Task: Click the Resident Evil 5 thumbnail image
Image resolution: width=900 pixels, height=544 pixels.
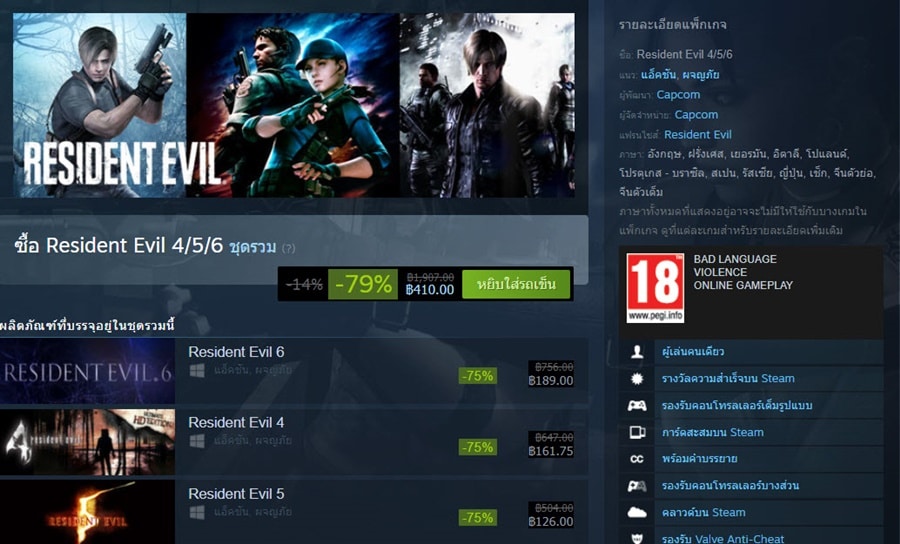Action: (87, 512)
